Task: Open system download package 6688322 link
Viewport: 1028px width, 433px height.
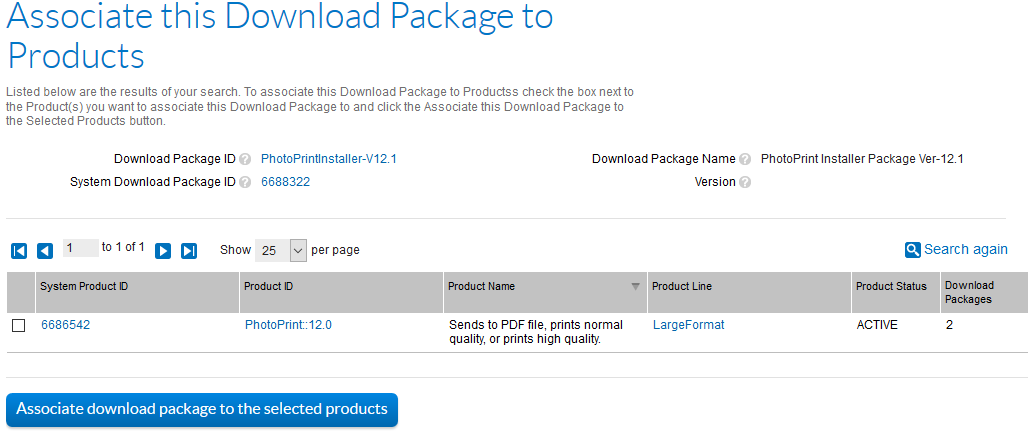Action: 285,182
